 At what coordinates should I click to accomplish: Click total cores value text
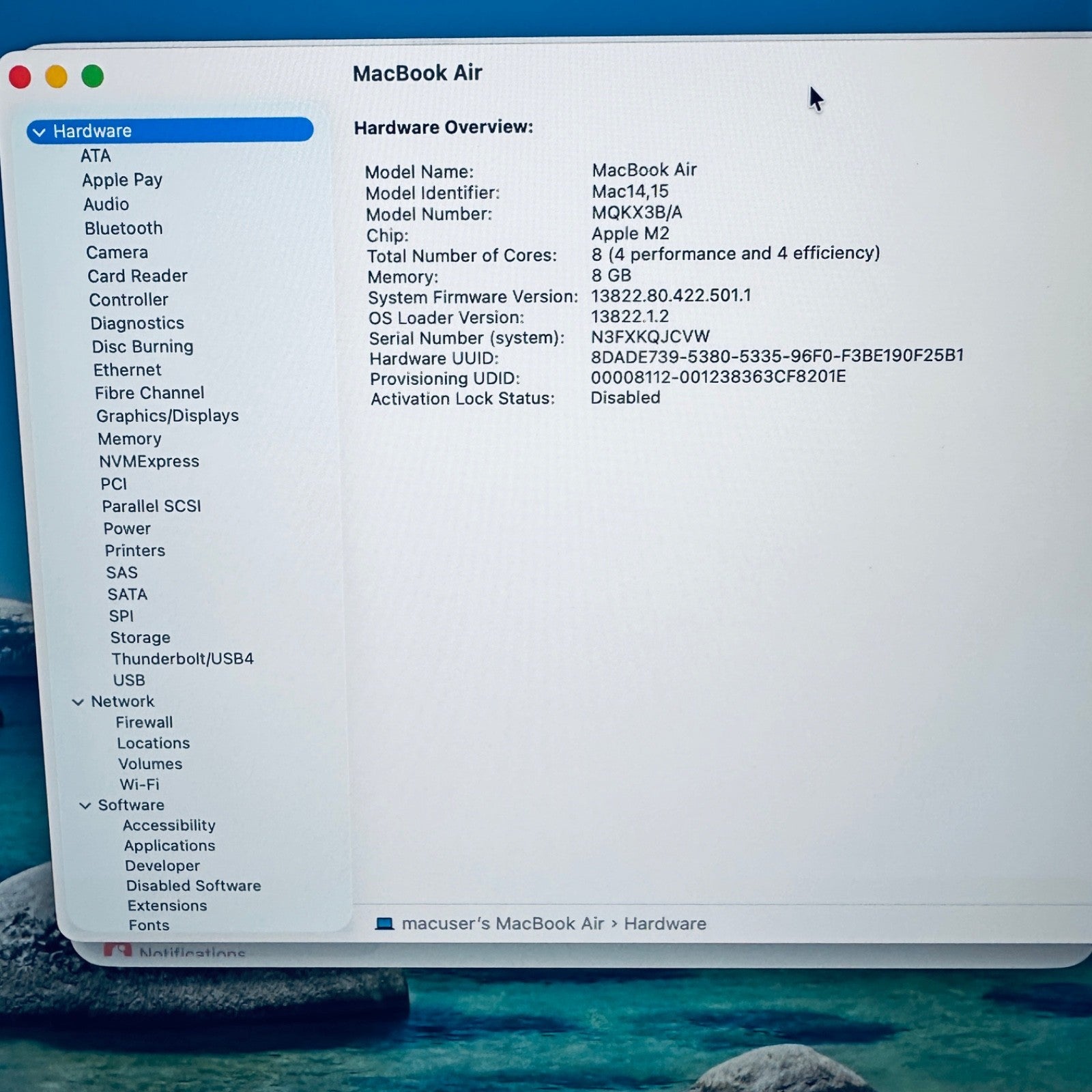coord(736,254)
